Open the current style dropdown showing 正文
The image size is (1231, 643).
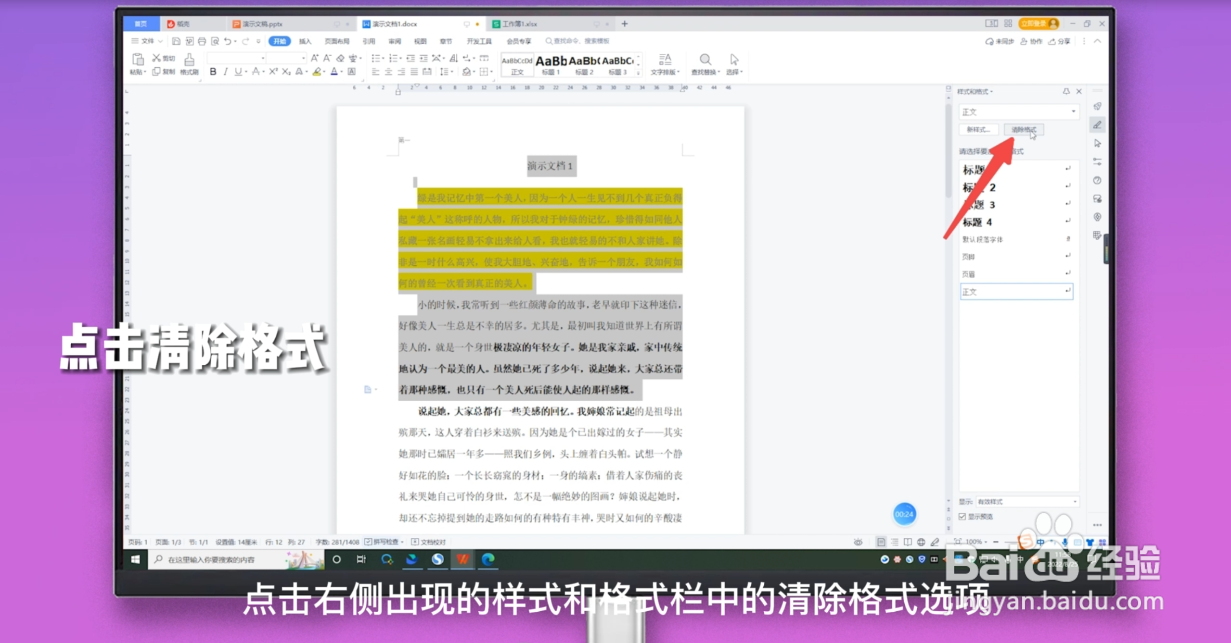coord(1018,111)
